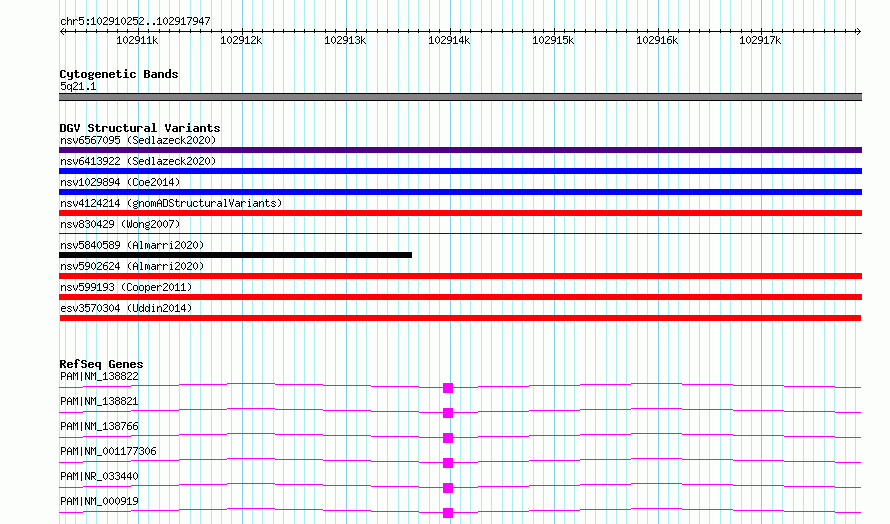Click the purple nsv6567095 variant bar
Image resolution: width=890 pixels, height=524 pixels.
(460, 150)
